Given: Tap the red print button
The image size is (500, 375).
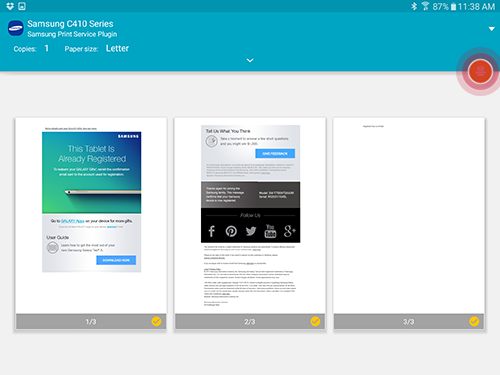Looking at the screenshot, I should (x=480, y=71).
